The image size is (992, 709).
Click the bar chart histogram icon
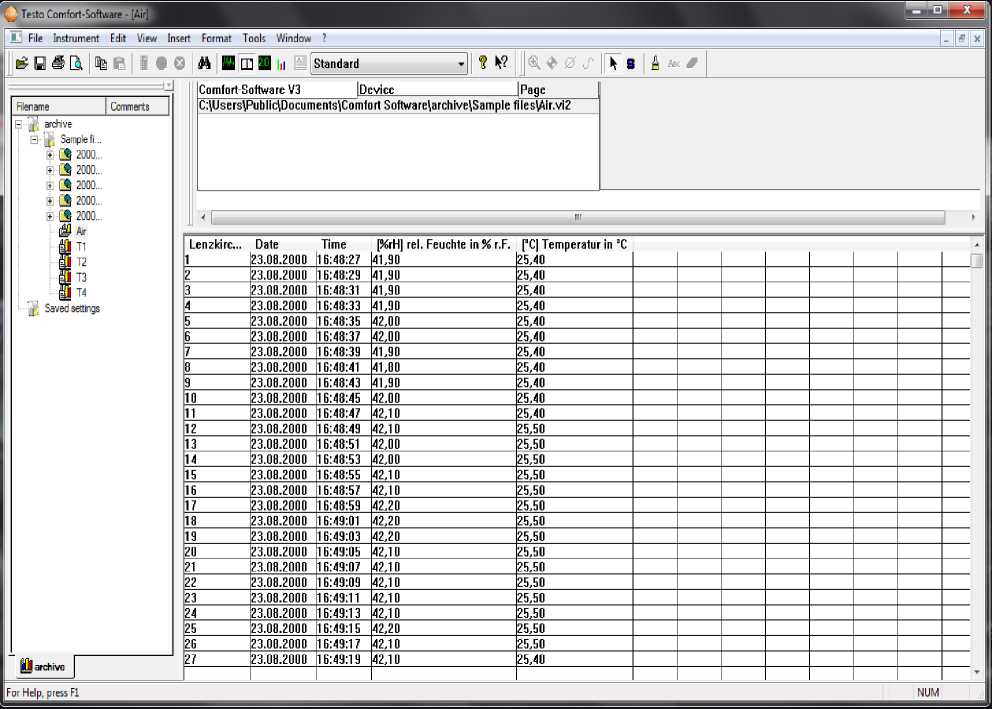click(282, 63)
